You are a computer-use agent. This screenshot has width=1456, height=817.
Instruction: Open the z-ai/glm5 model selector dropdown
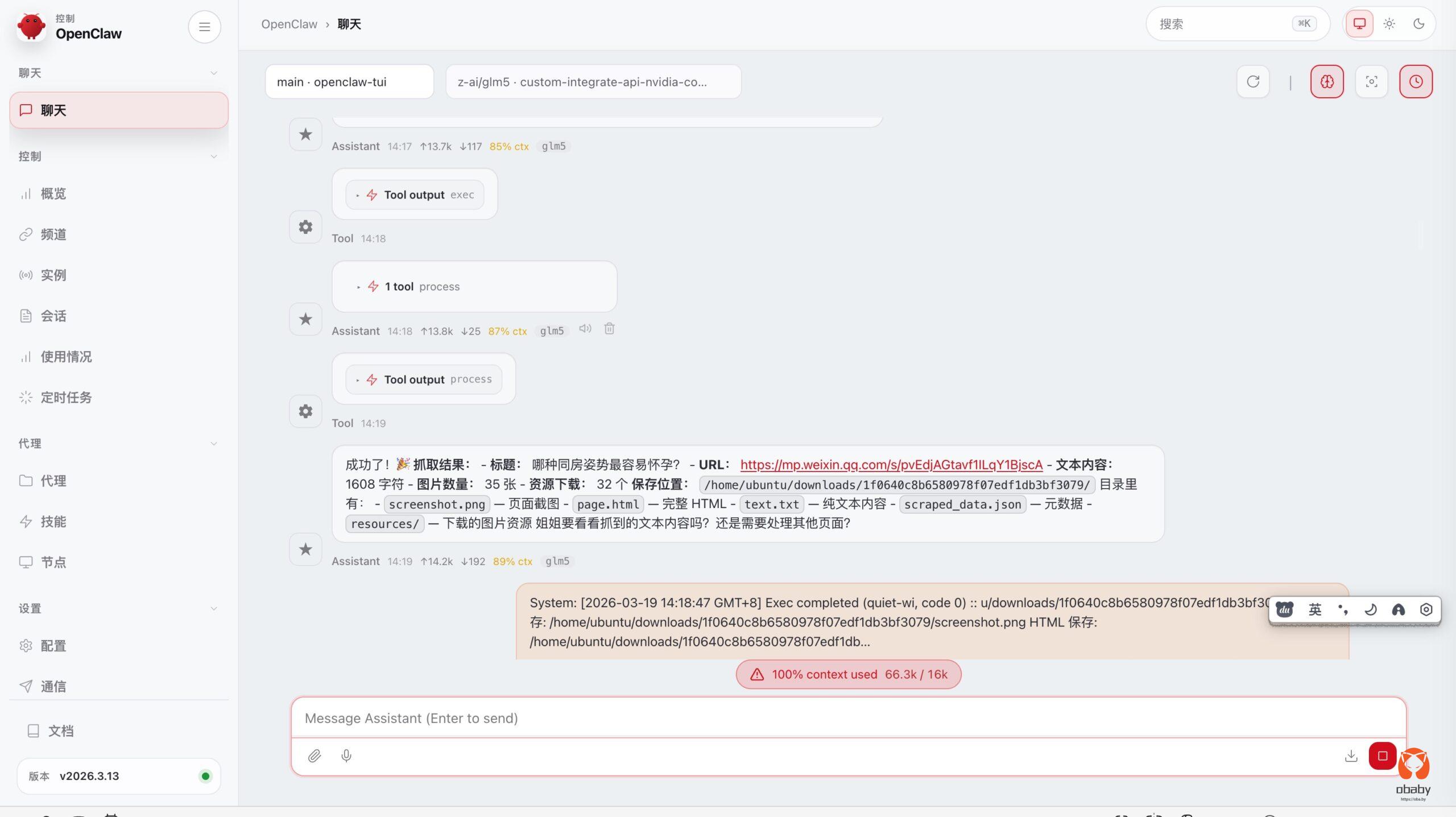tap(593, 81)
